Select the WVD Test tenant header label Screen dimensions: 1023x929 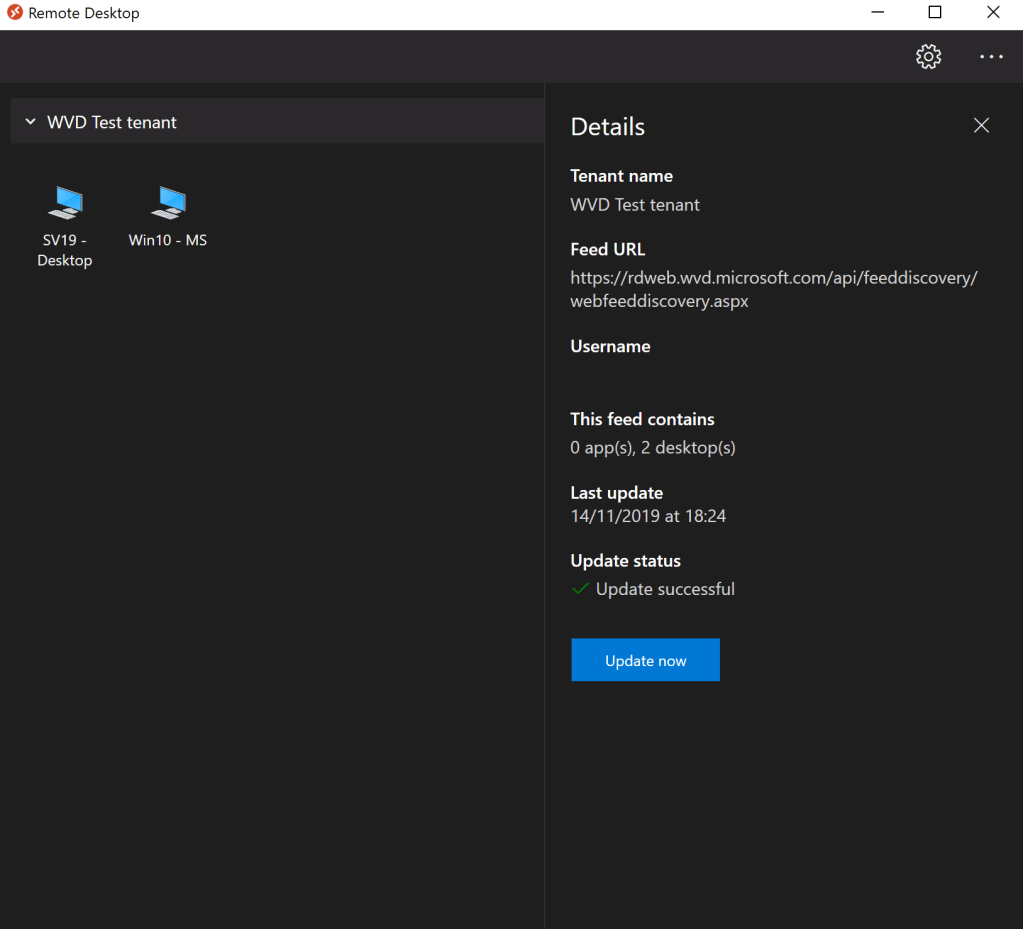[x=112, y=122]
